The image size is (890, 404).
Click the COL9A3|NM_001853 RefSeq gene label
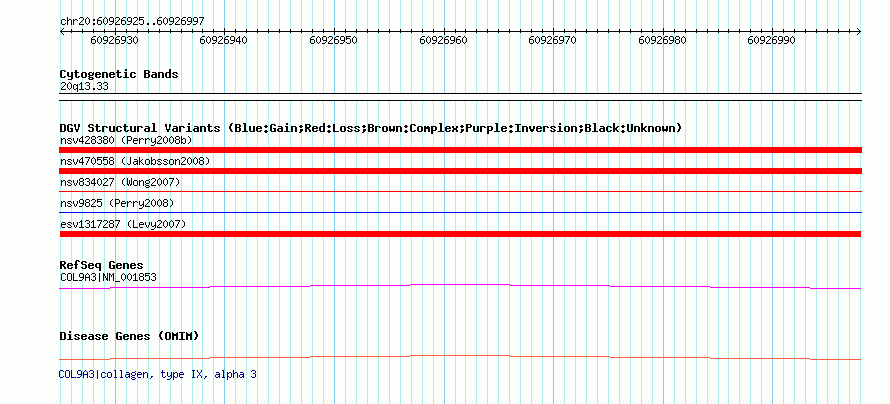(108, 277)
